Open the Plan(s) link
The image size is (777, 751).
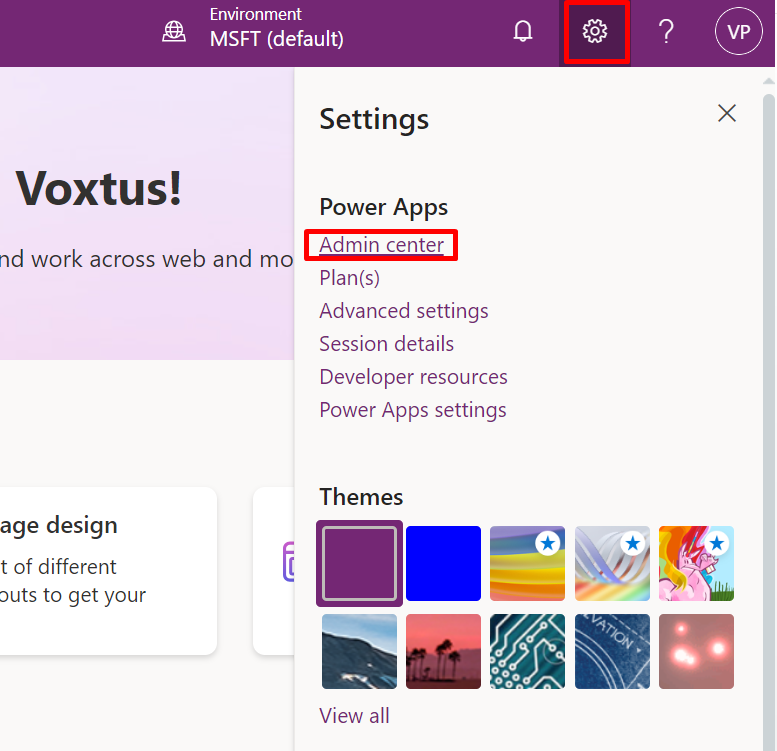pyautogui.click(x=350, y=278)
